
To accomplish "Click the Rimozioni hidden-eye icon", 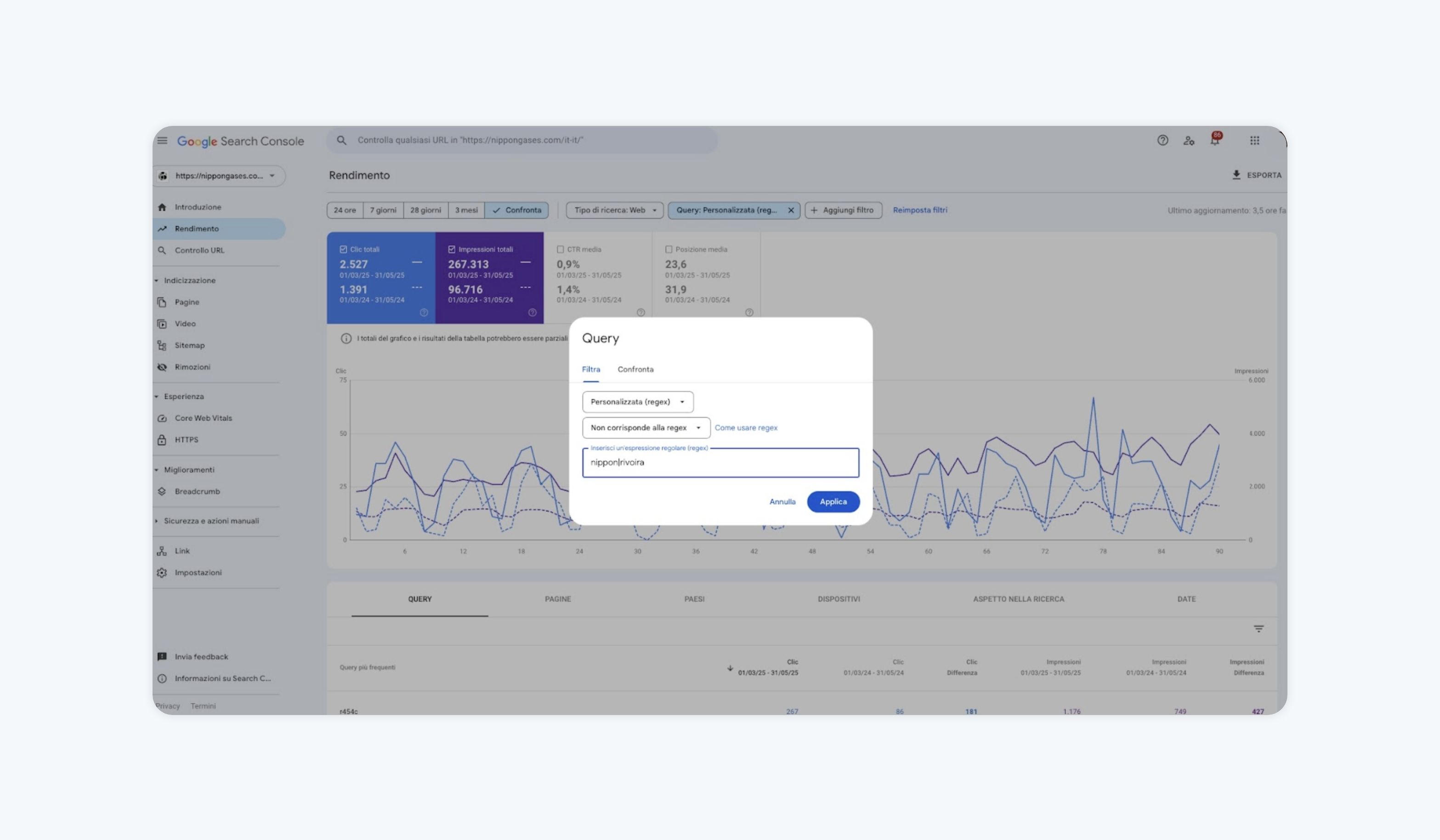I will tap(162, 367).
